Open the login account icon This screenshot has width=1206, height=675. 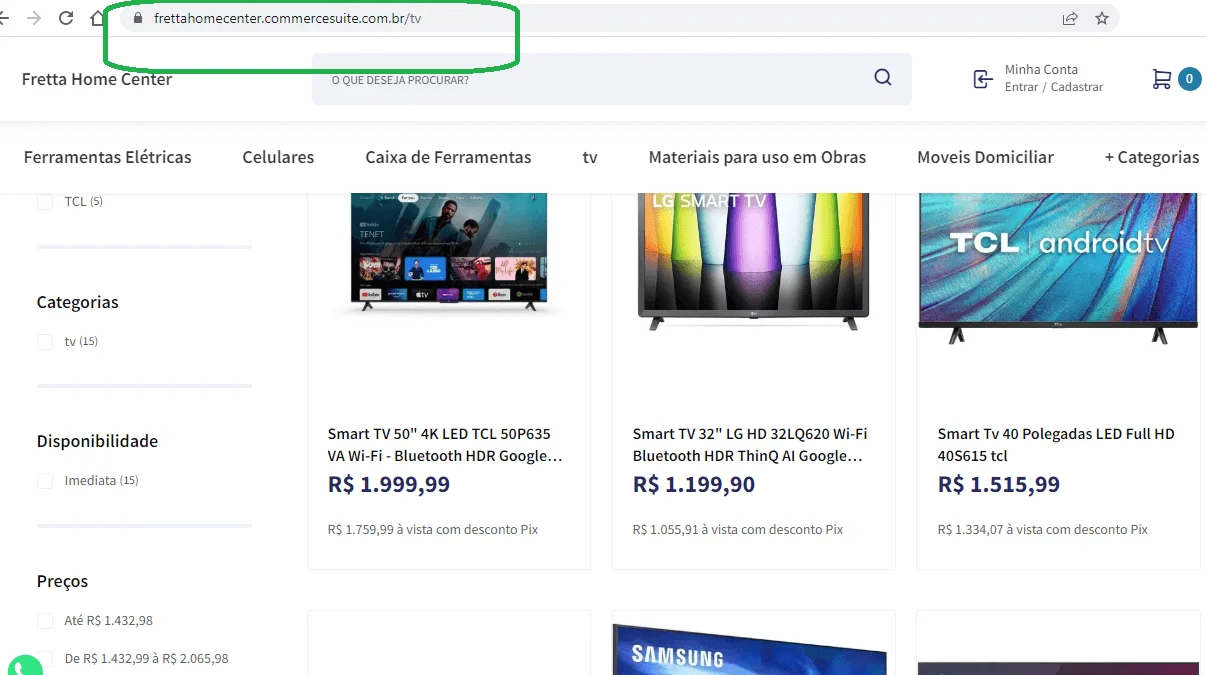click(983, 79)
